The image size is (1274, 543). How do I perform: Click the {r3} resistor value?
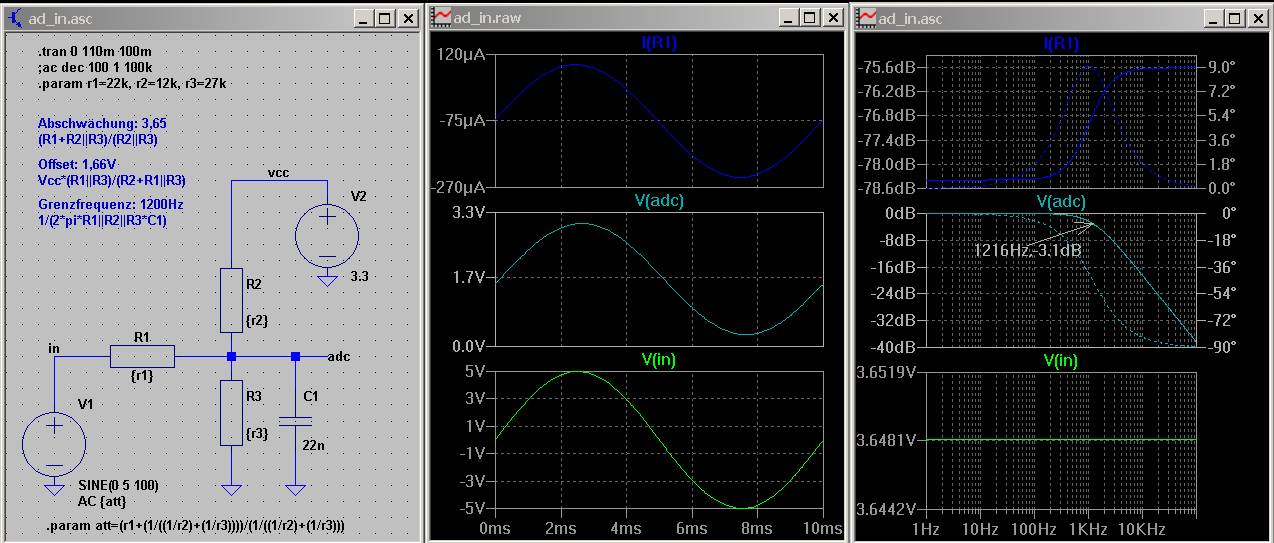point(257,433)
